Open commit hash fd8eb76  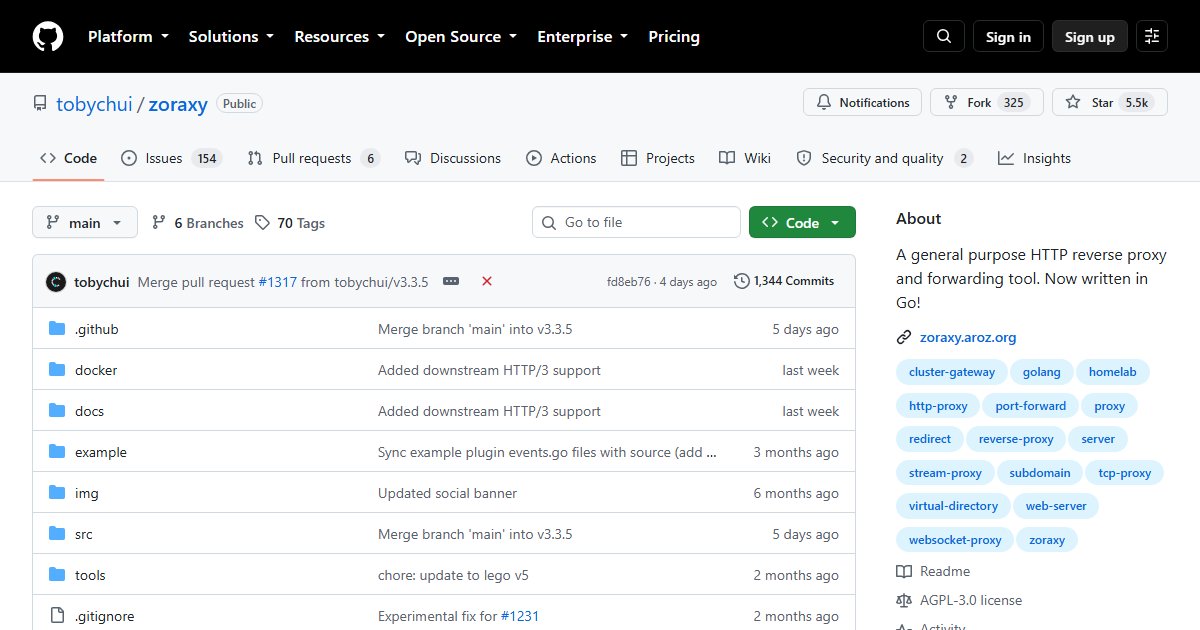pyautogui.click(x=628, y=282)
